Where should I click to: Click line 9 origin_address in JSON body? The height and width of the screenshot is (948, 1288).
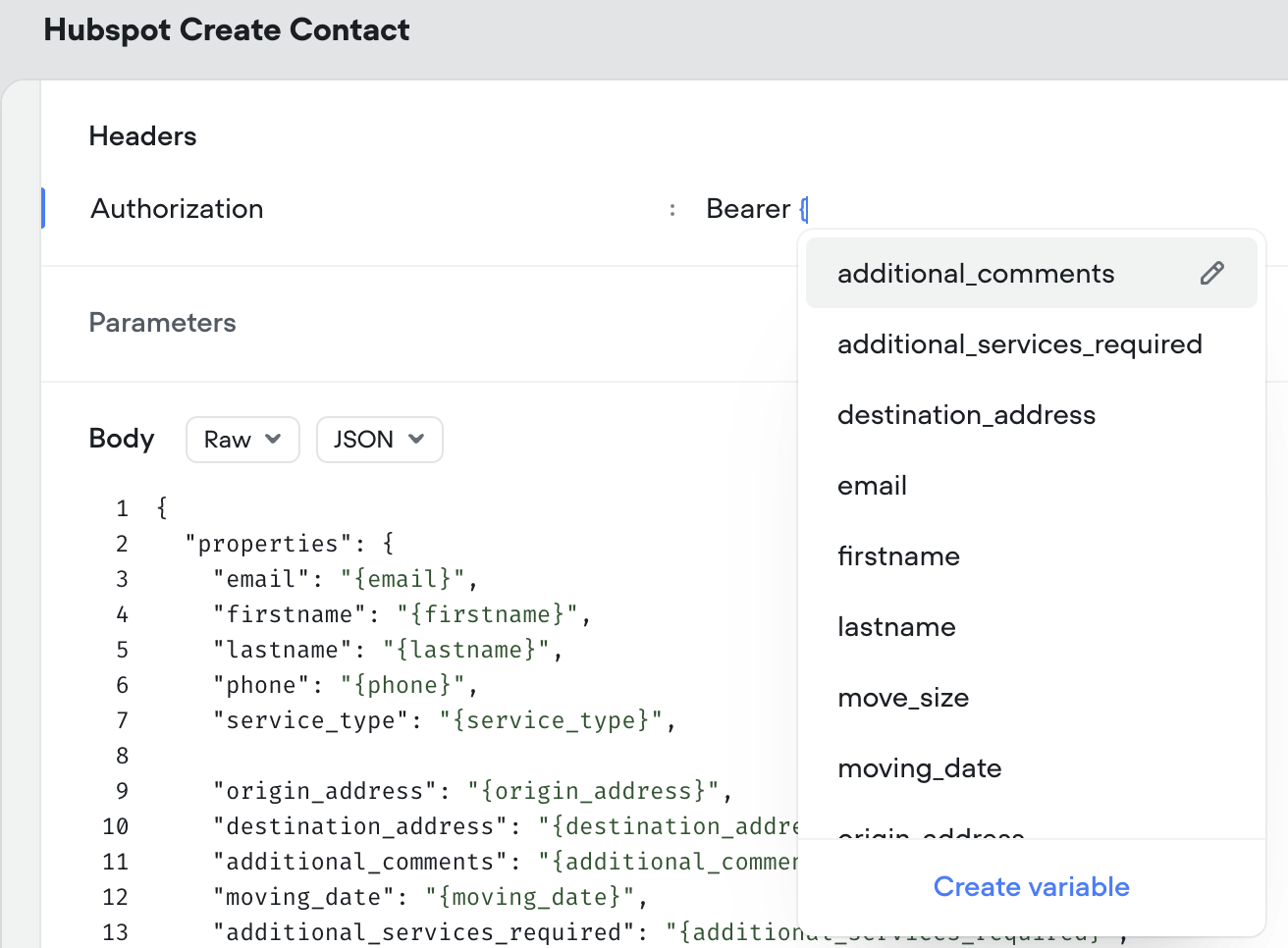tap(471, 791)
